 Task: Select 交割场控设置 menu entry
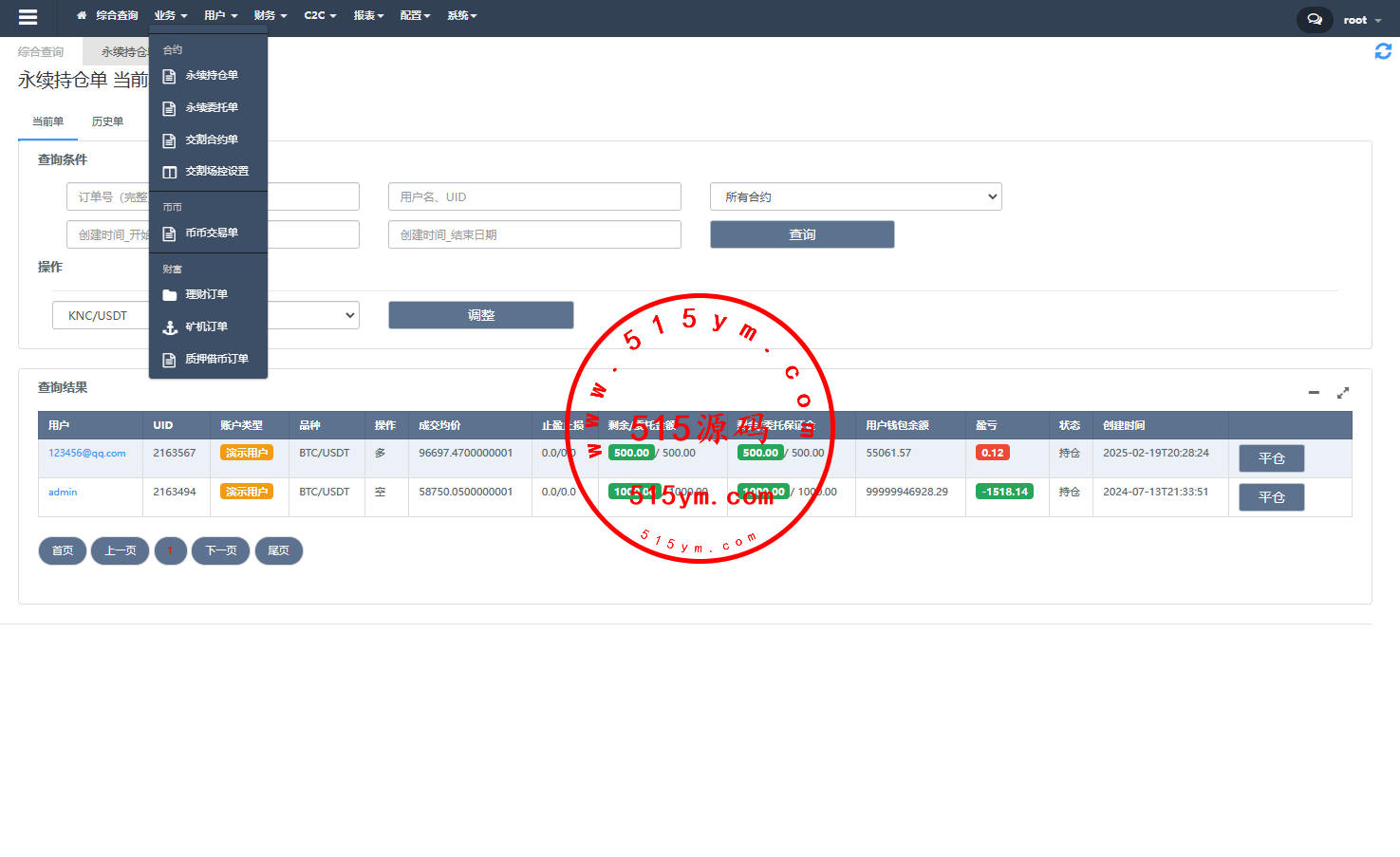(216, 172)
